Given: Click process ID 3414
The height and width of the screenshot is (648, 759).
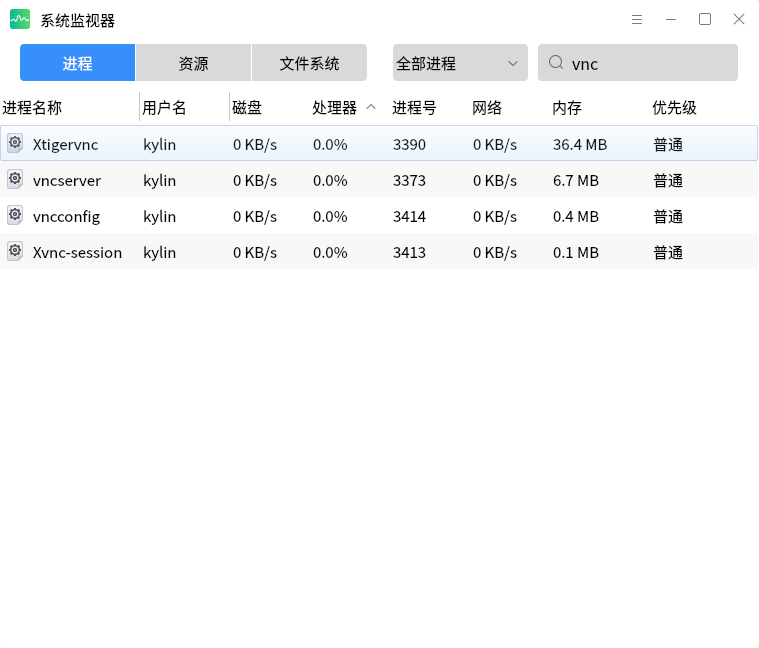Looking at the screenshot, I should [410, 216].
